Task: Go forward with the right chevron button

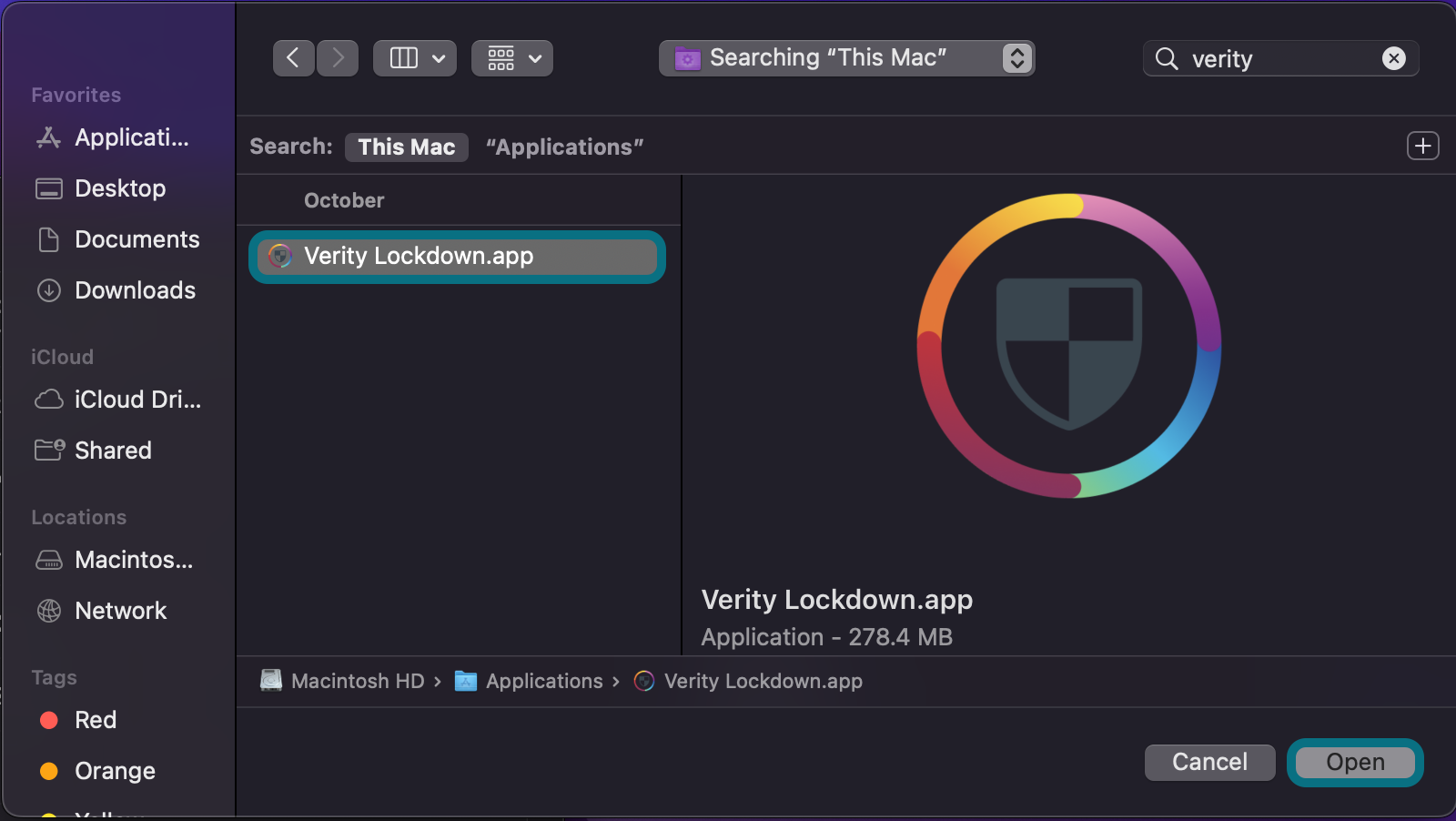Action: point(338,58)
